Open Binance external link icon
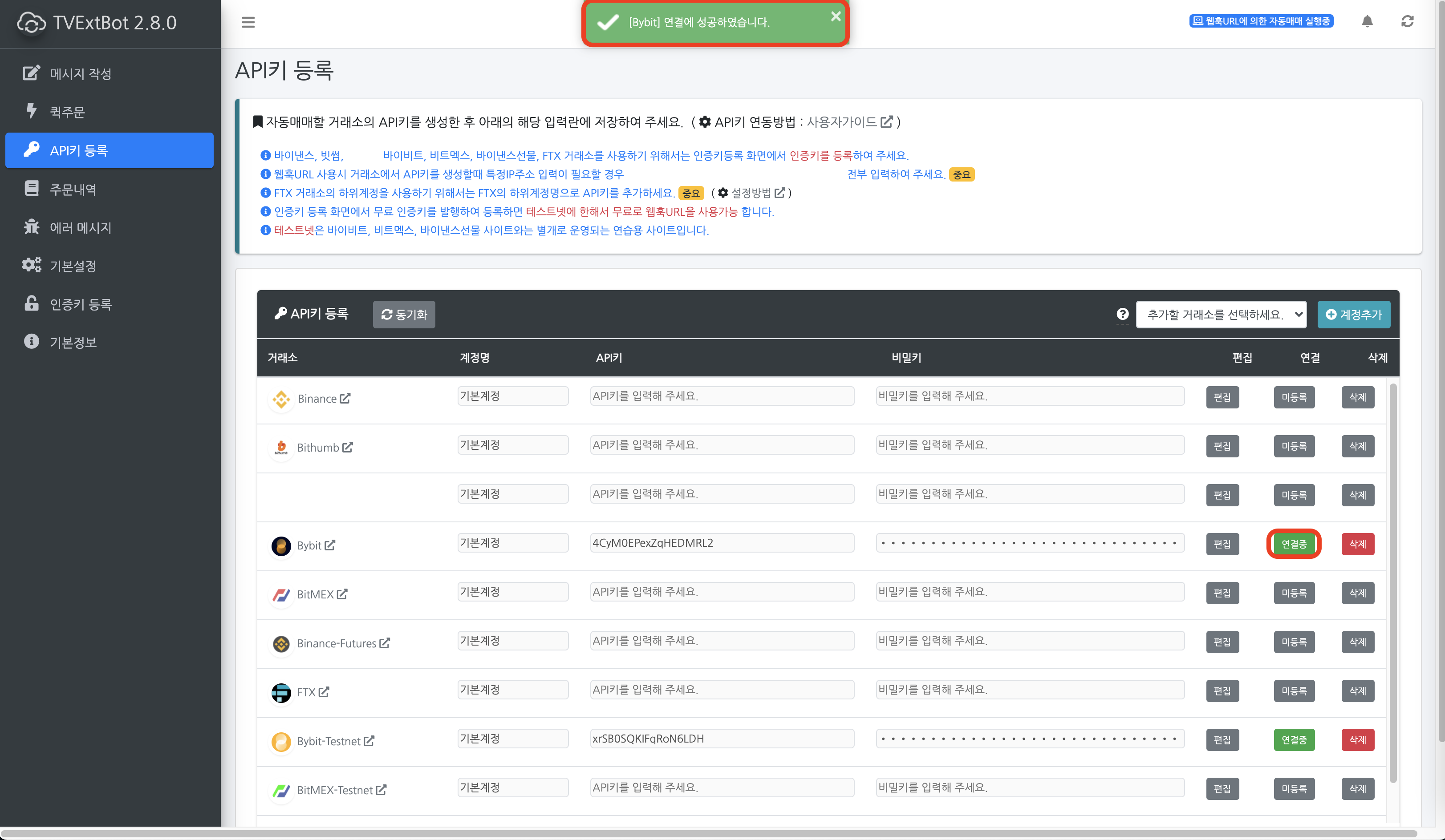 (345, 398)
